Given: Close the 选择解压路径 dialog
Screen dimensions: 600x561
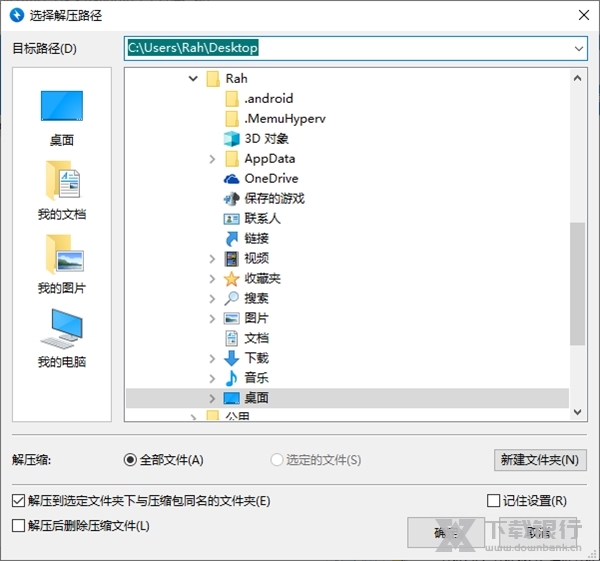Looking at the screenshot, I should (584, 15).
